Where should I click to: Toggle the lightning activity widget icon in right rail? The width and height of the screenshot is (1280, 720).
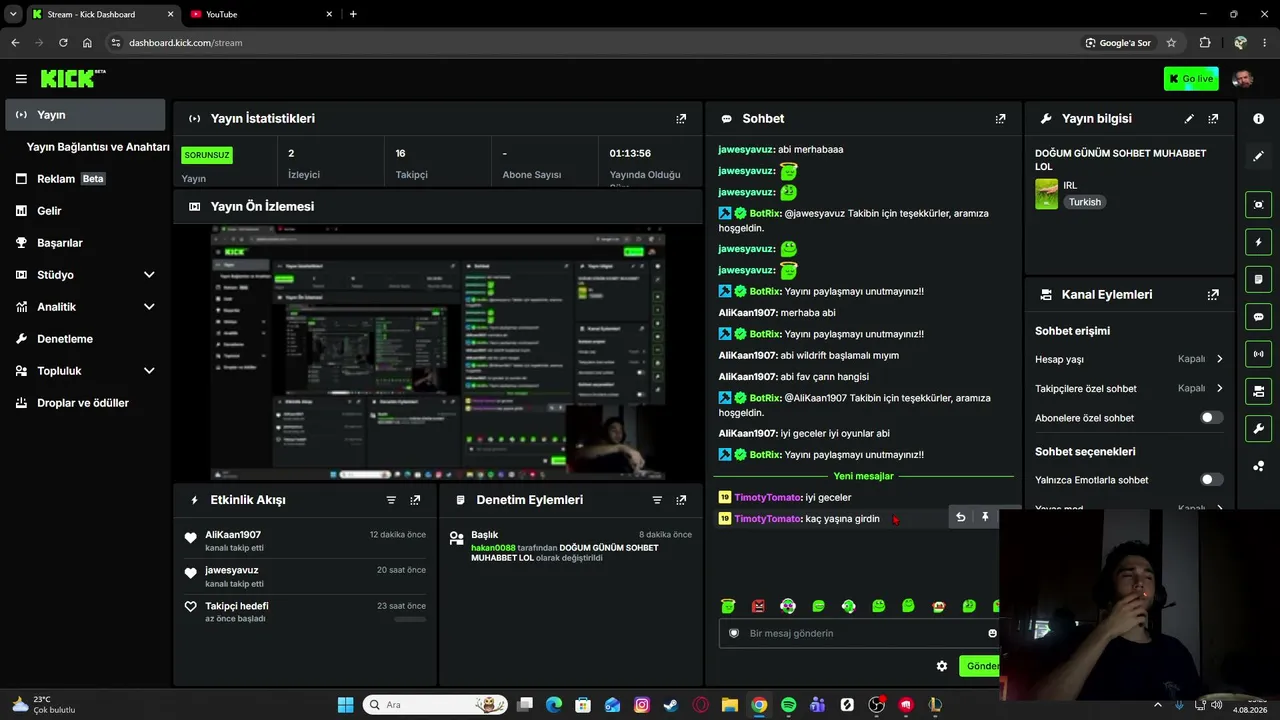point(1258,242)
